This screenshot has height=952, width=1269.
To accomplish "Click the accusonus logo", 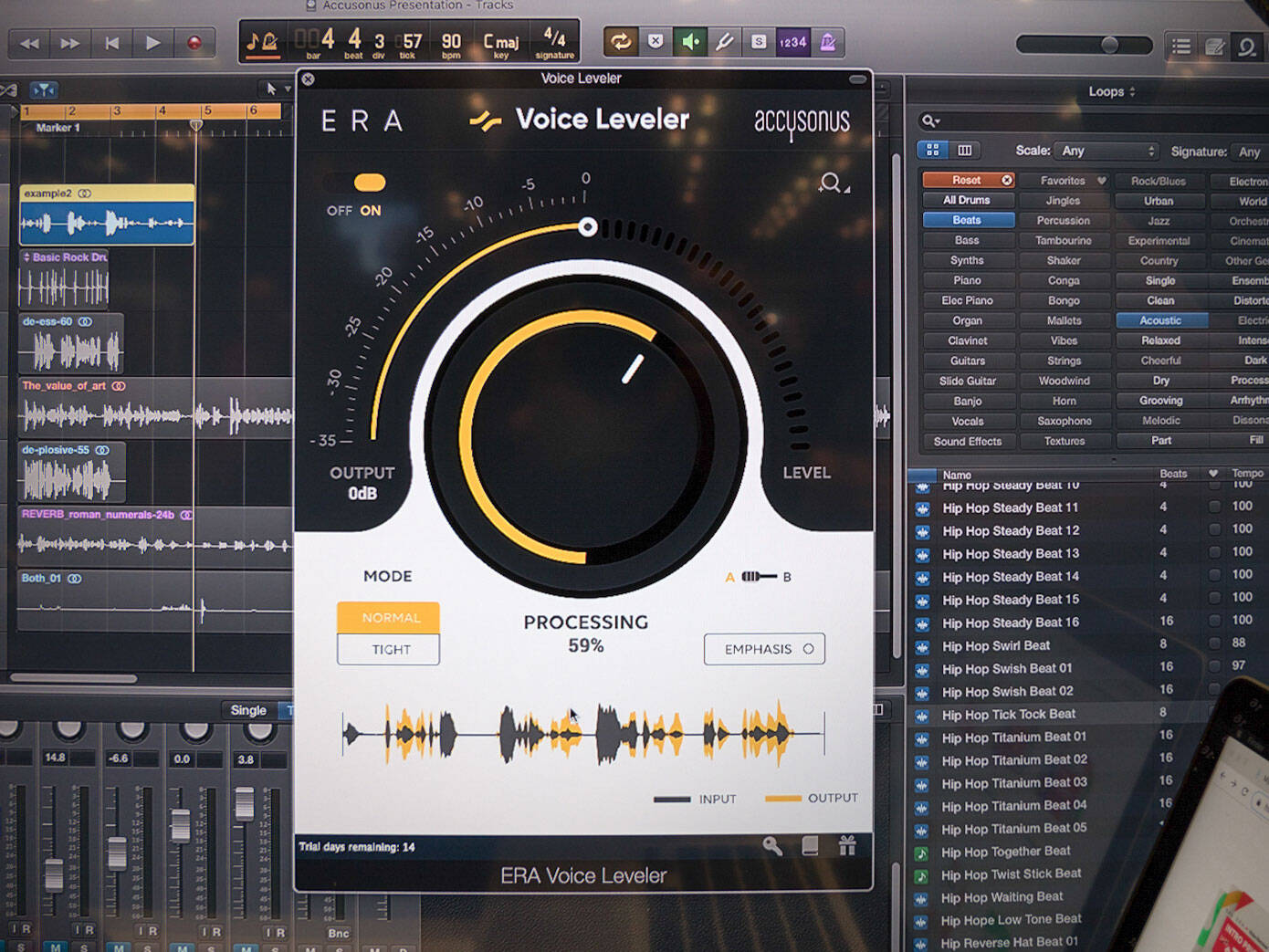I will pos(802,123).
